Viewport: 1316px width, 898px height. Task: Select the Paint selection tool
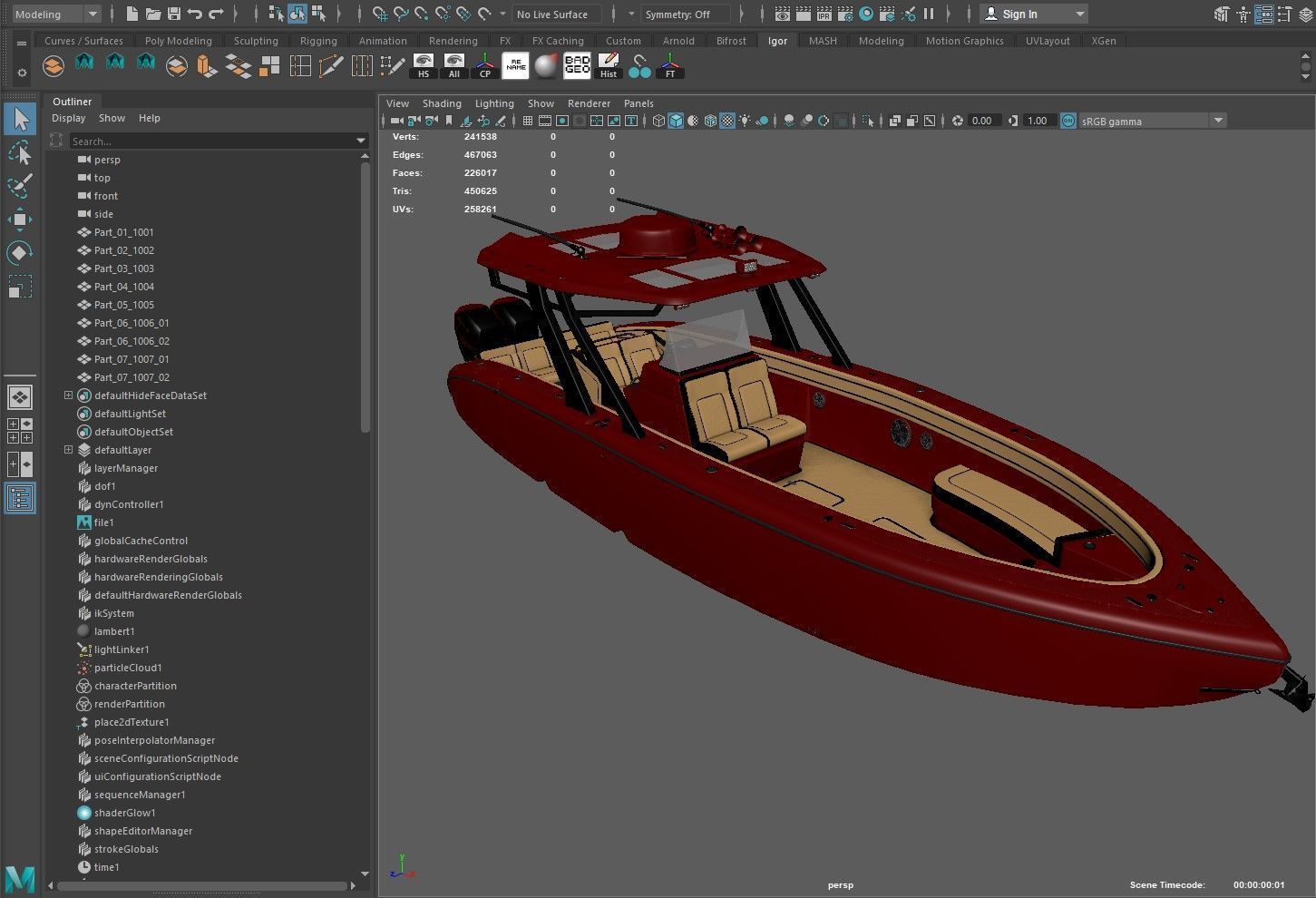click(19, 186)
